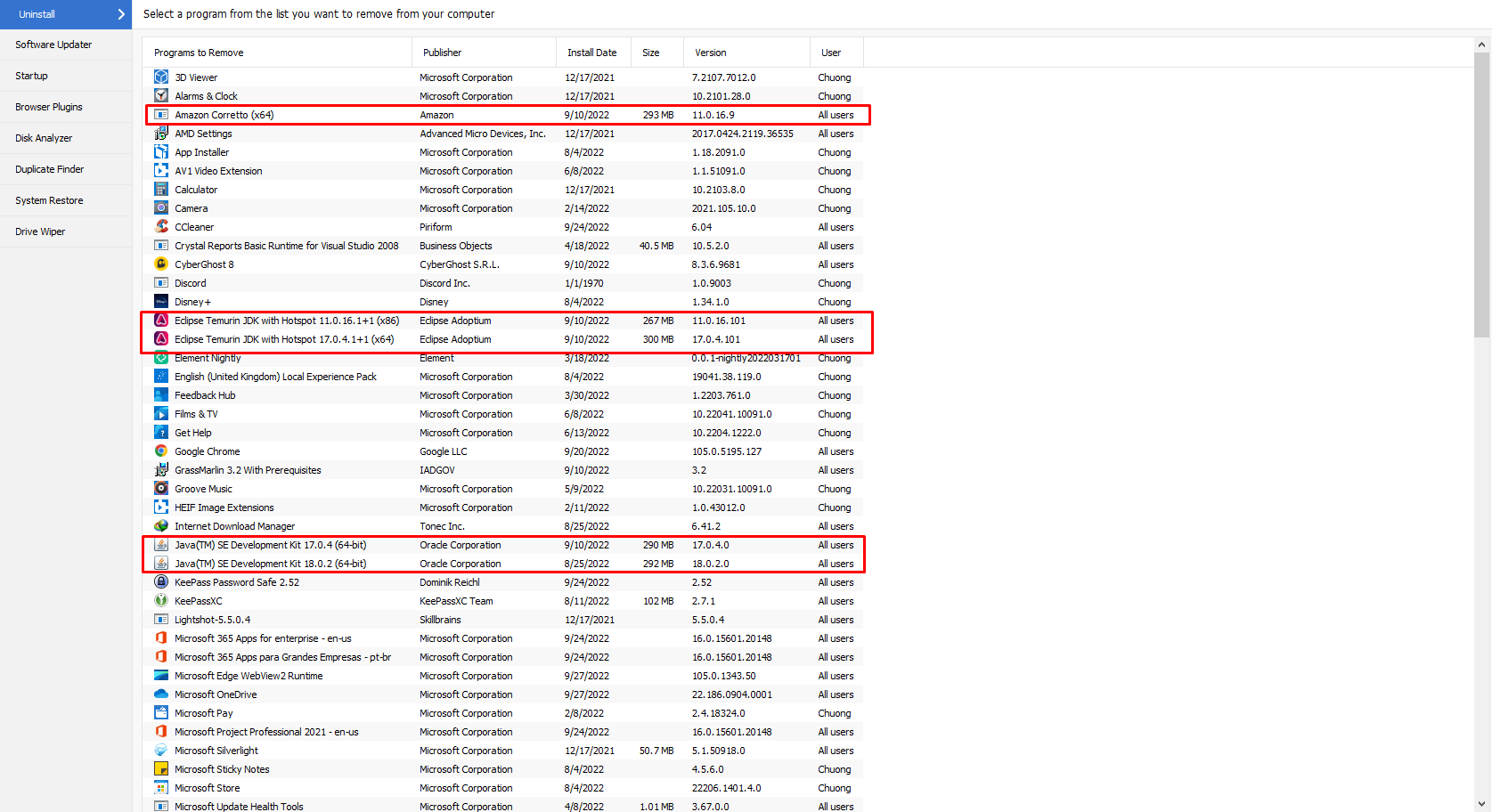Click the Microsoft Silverlight icon
The image size is (1492, 812).
(161, 751)
